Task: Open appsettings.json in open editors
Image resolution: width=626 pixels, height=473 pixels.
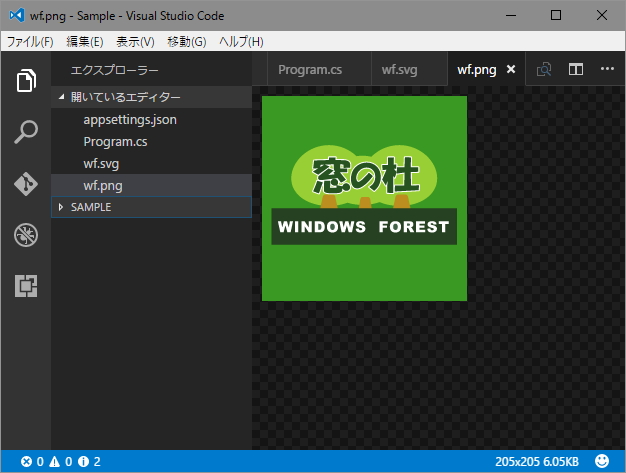Action: pyautogui.click(x=151, y=120)
